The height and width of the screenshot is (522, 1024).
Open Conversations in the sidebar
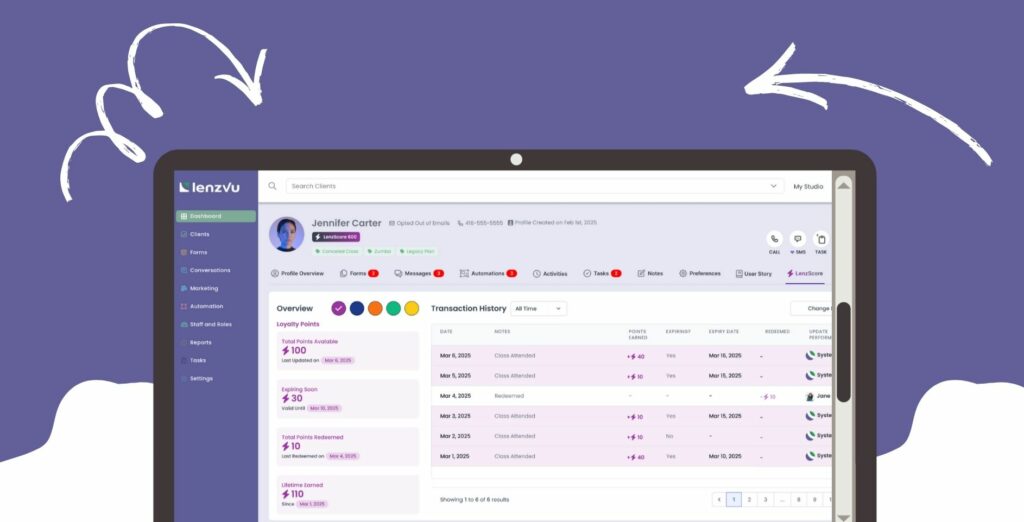point(209,270)
